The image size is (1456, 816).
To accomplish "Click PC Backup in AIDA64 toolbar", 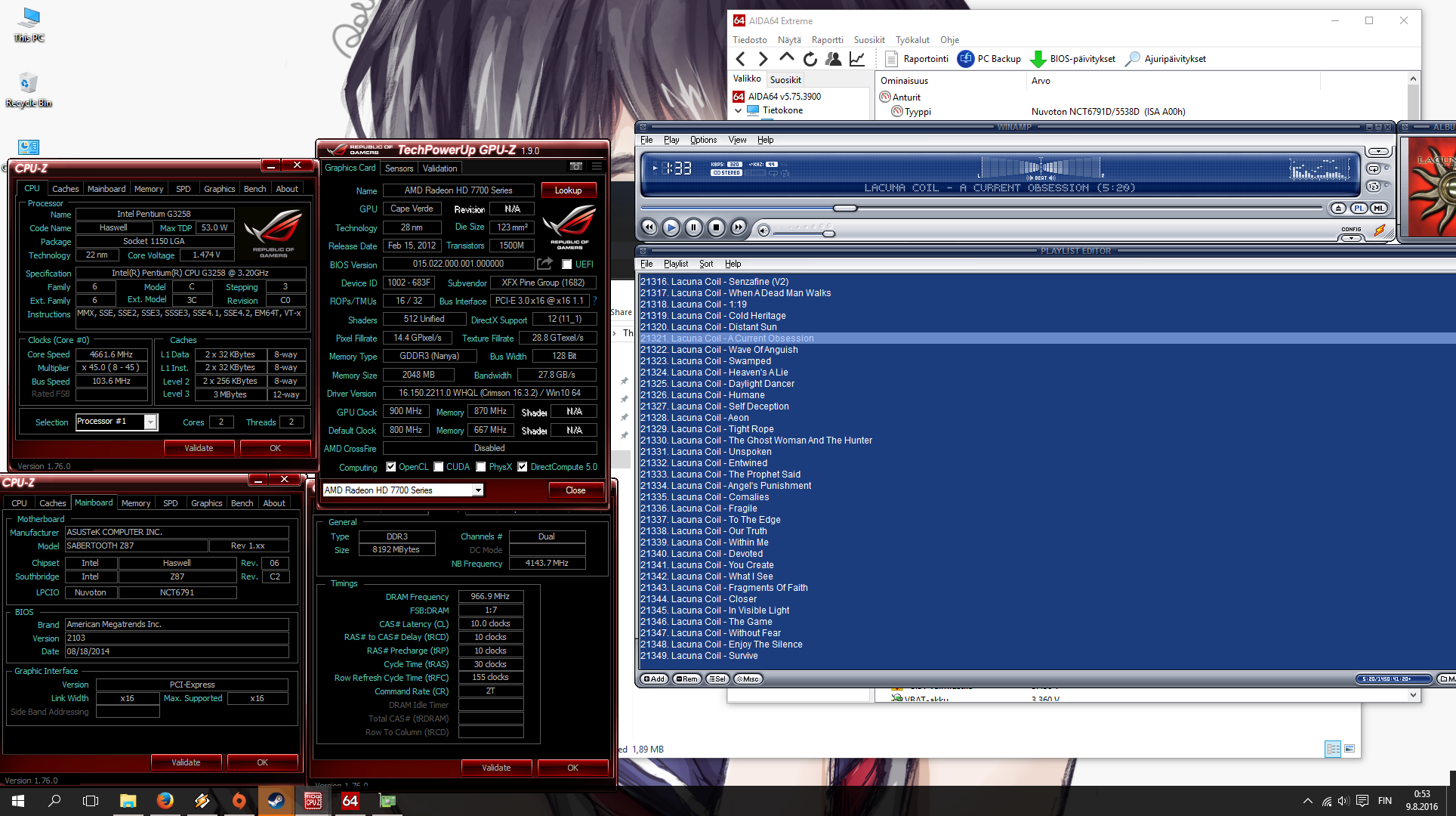I will coord(989,59).
